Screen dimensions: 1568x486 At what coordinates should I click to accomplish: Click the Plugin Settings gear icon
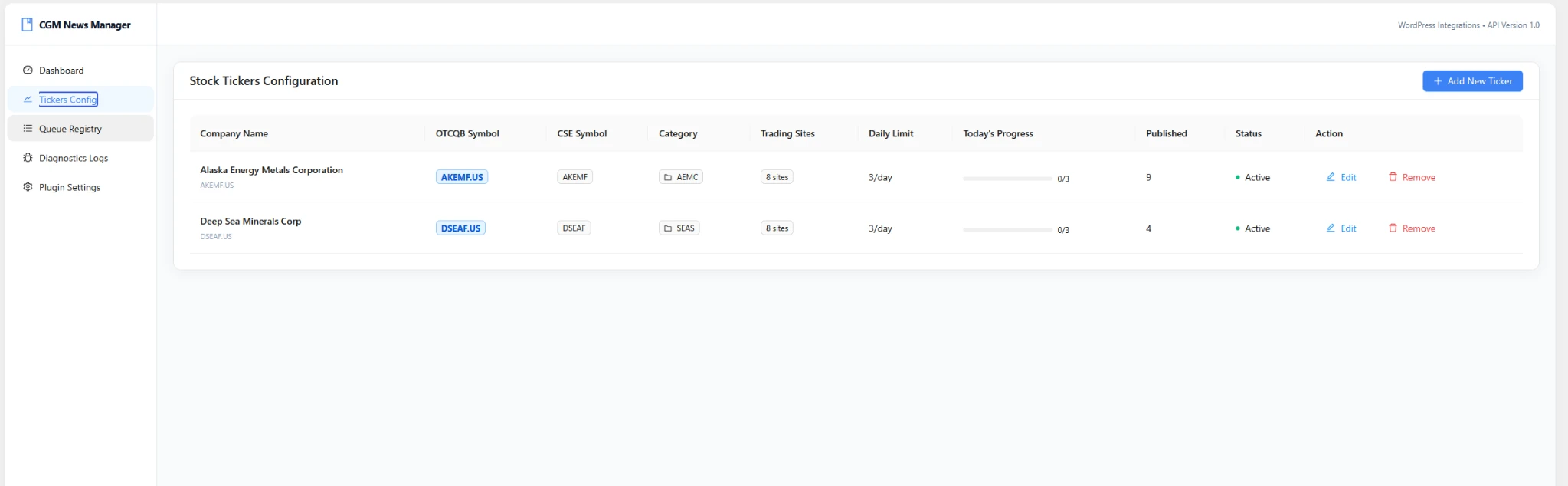pos(28,186)
